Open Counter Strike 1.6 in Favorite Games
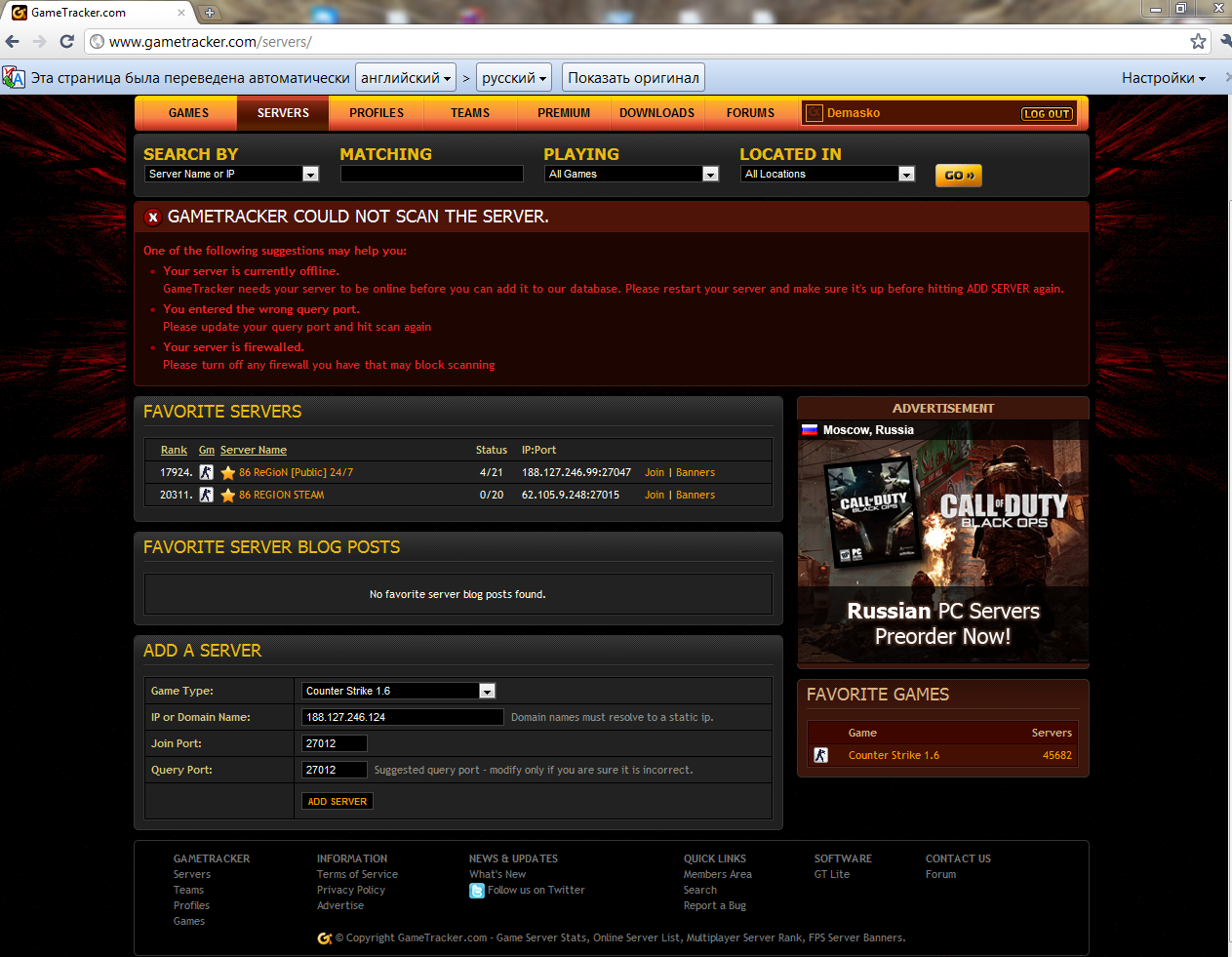This screenshot has width=1232, height=957. pos(894,755)
